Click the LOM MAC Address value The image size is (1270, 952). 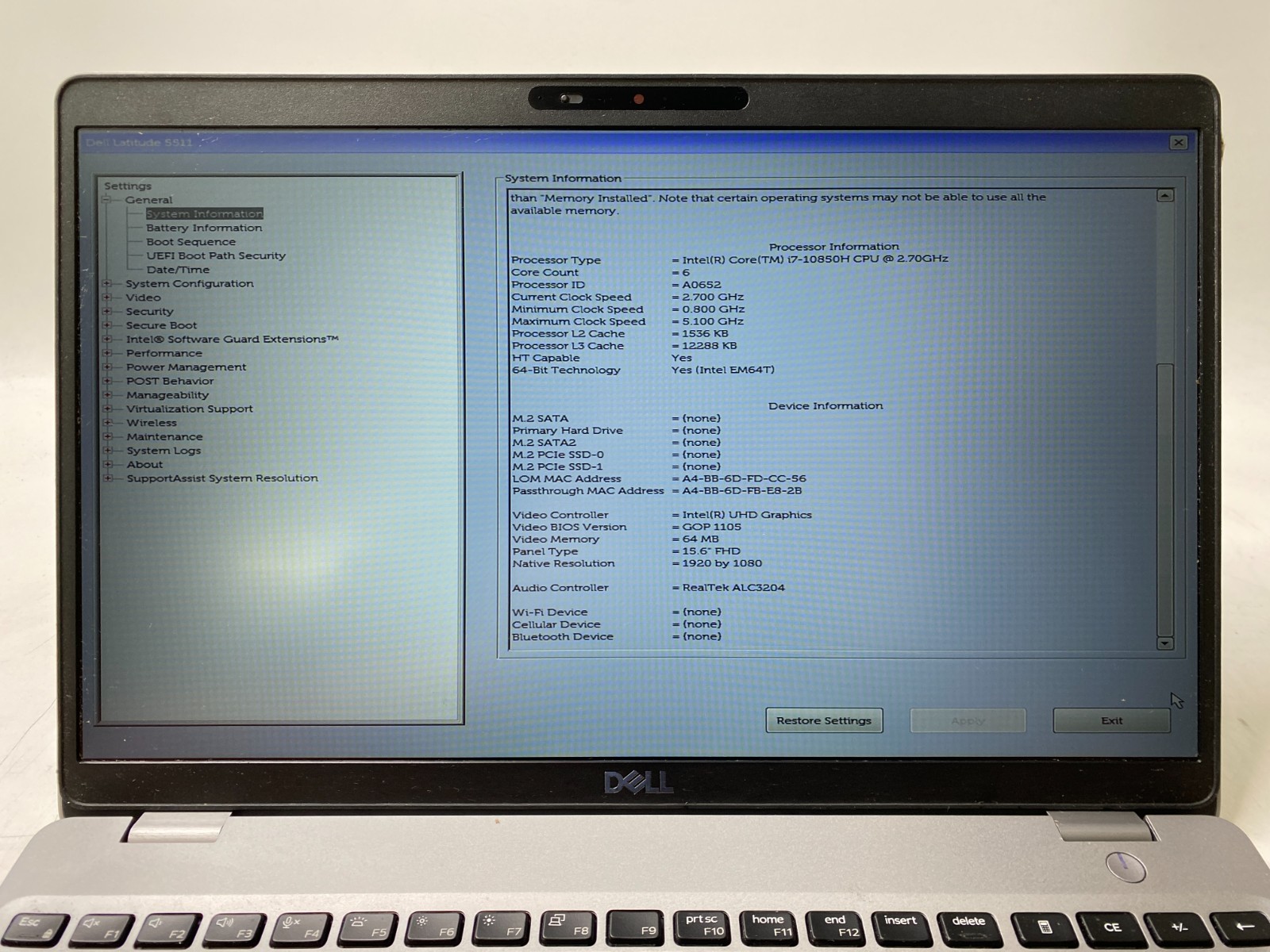click(x=744, y=478)
